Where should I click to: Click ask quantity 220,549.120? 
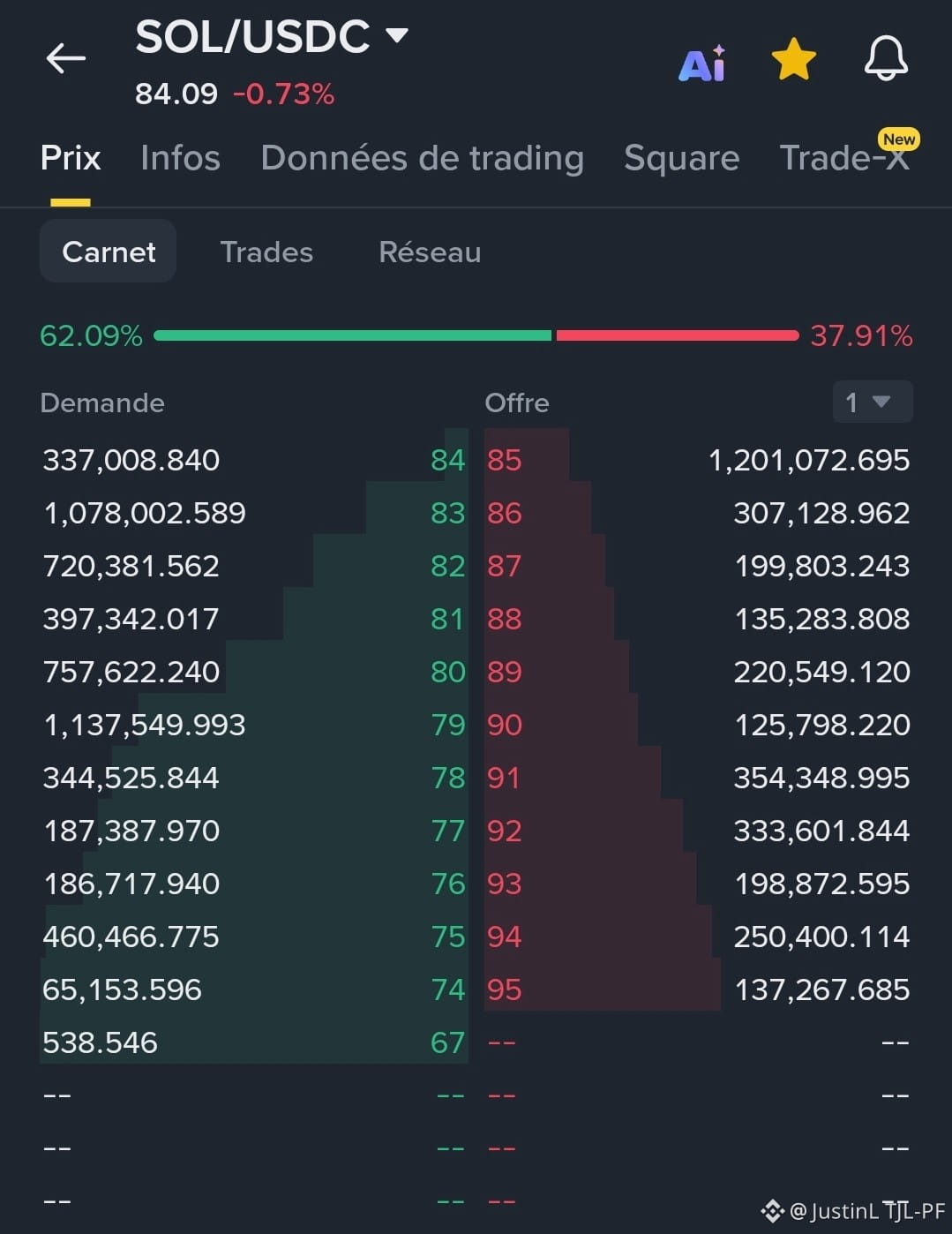click(821, 672)
